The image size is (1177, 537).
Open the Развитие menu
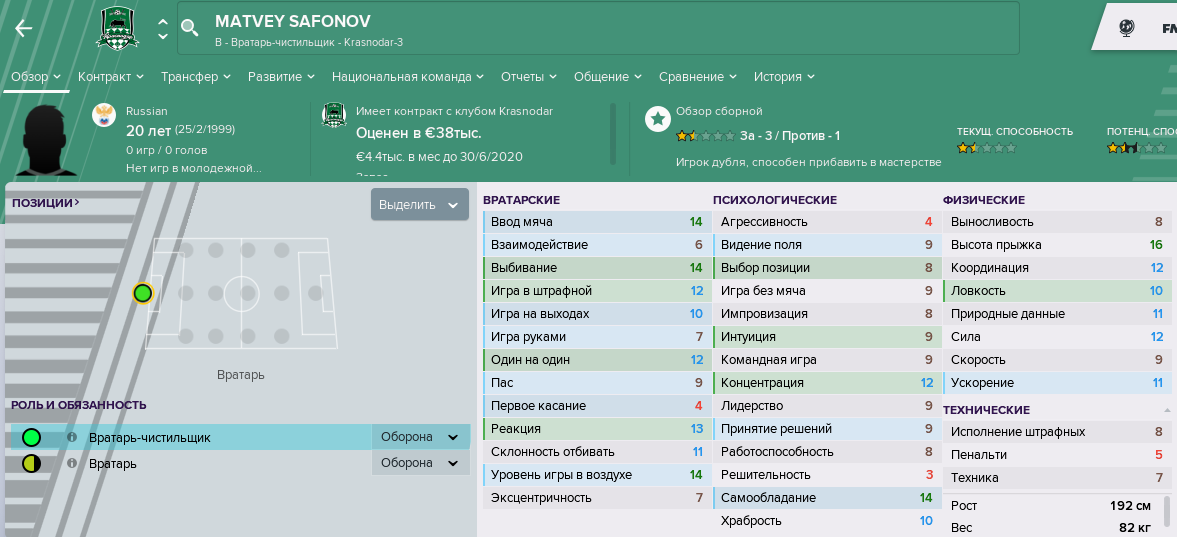(281, 77)
